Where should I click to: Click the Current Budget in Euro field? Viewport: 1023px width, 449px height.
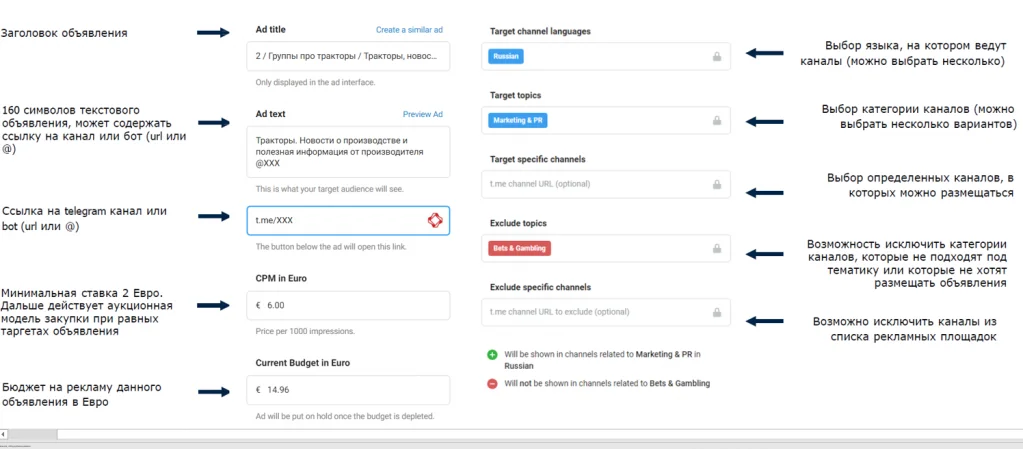(x=350, y=390)
